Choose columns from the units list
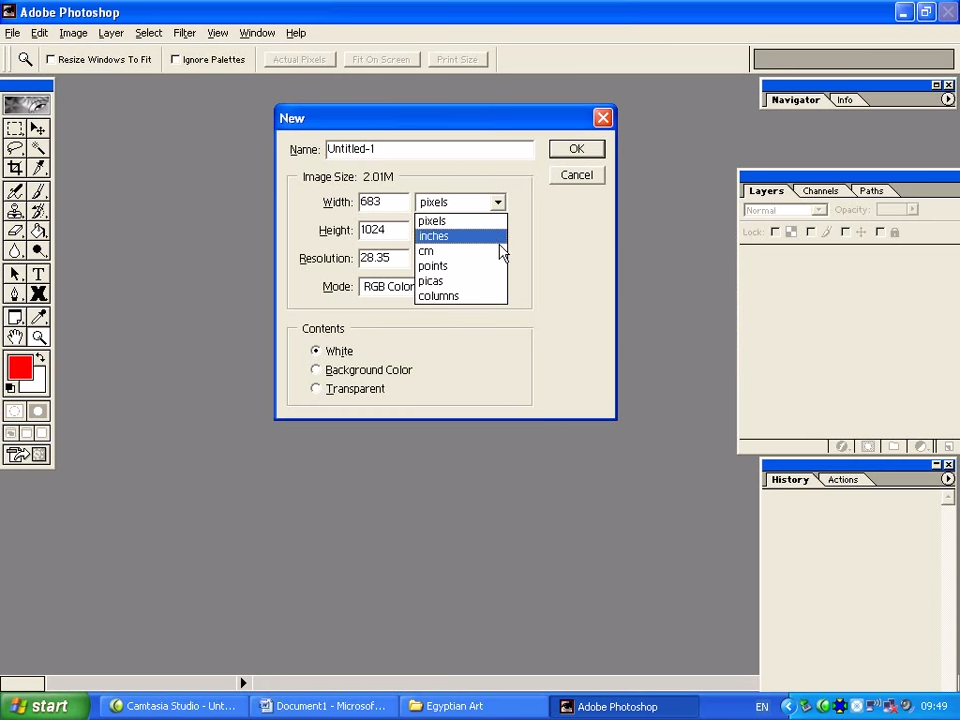The image size is (960, 720). [x=461, y=296]
